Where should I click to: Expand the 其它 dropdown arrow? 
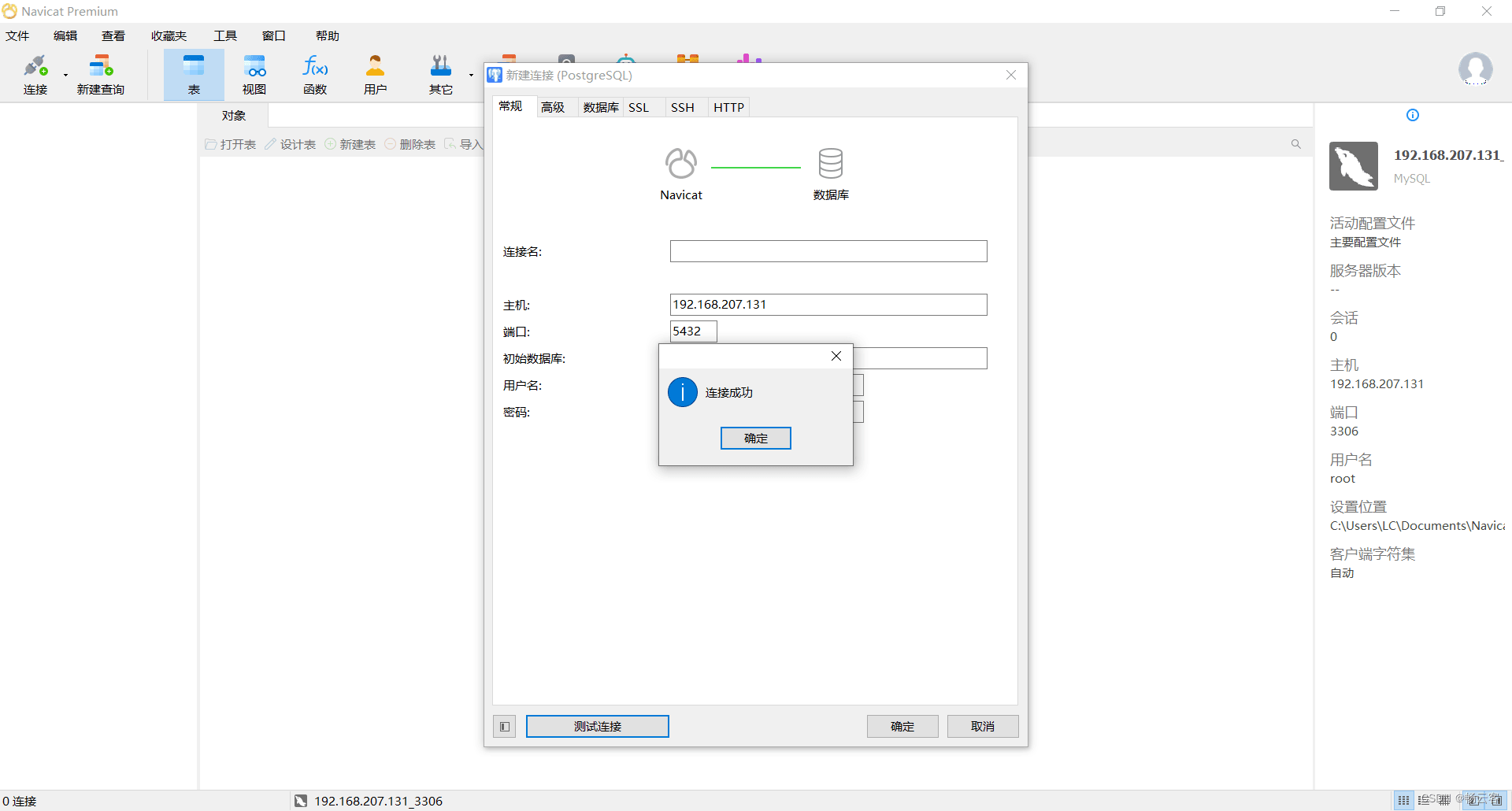click(x=471, y=76)
